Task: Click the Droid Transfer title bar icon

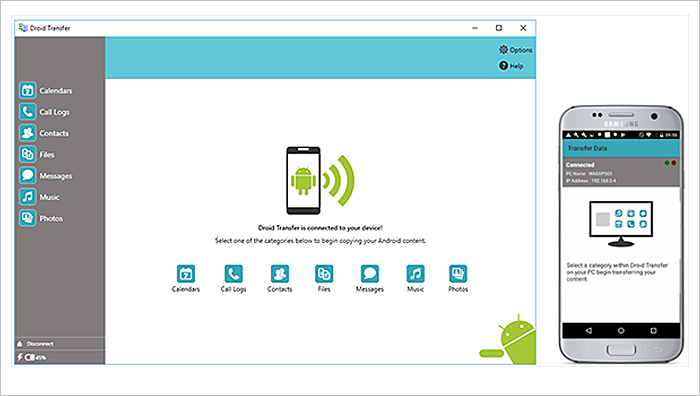Action: point(23,28)
